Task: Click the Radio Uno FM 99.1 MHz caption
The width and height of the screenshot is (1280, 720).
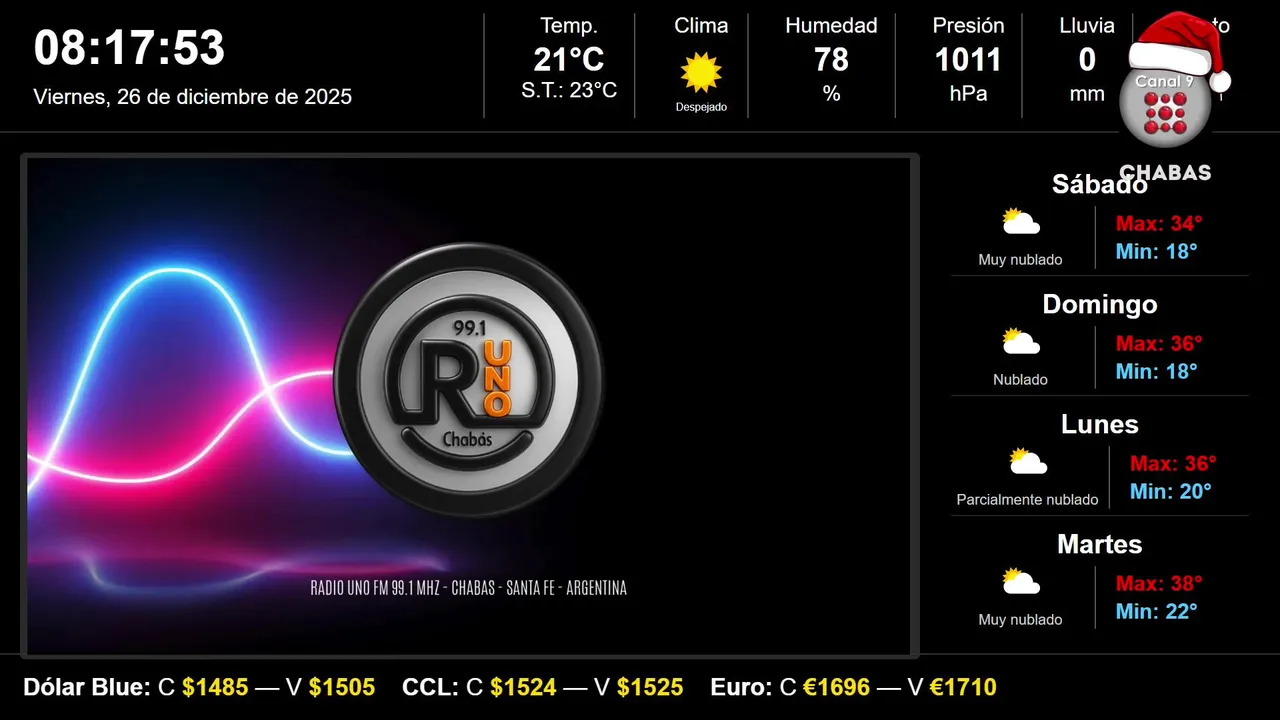Action: pos(469,588)
